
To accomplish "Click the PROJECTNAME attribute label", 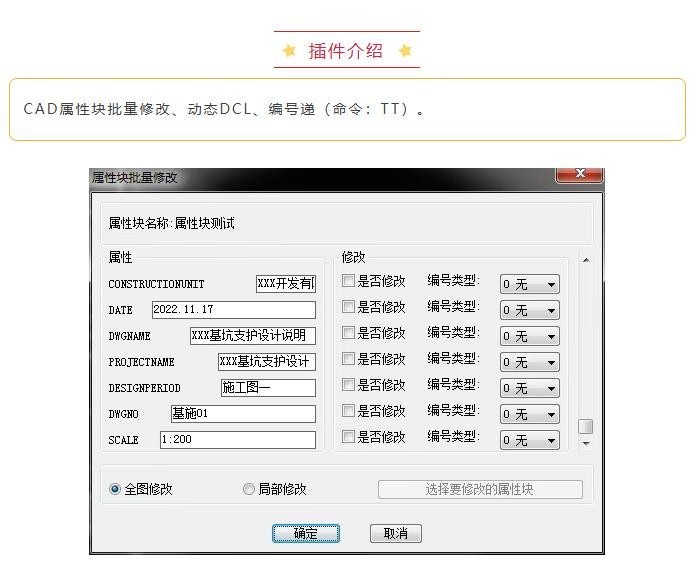I will [x=141, y=362].
